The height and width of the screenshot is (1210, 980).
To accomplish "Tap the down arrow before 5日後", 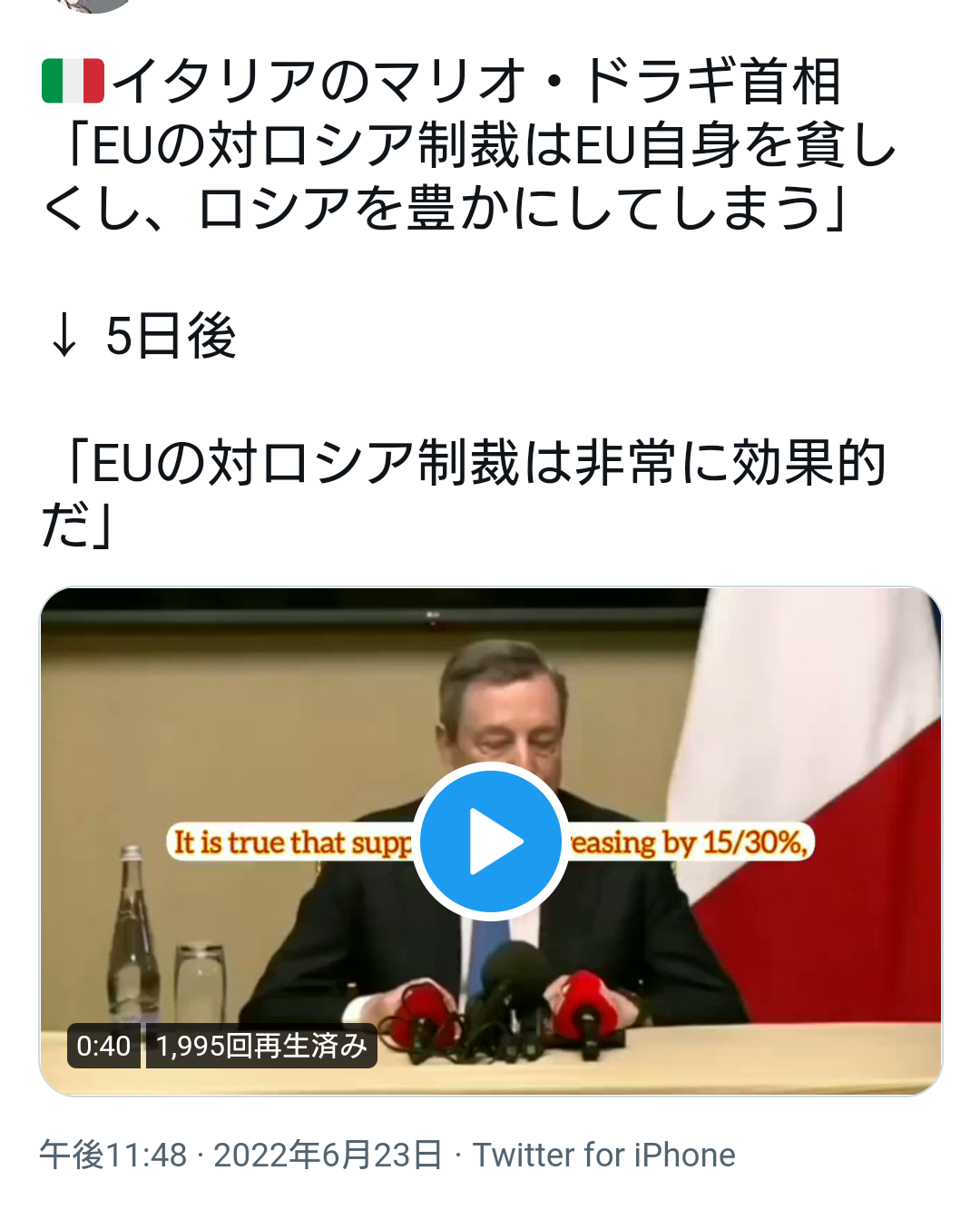I will point(64,336).
